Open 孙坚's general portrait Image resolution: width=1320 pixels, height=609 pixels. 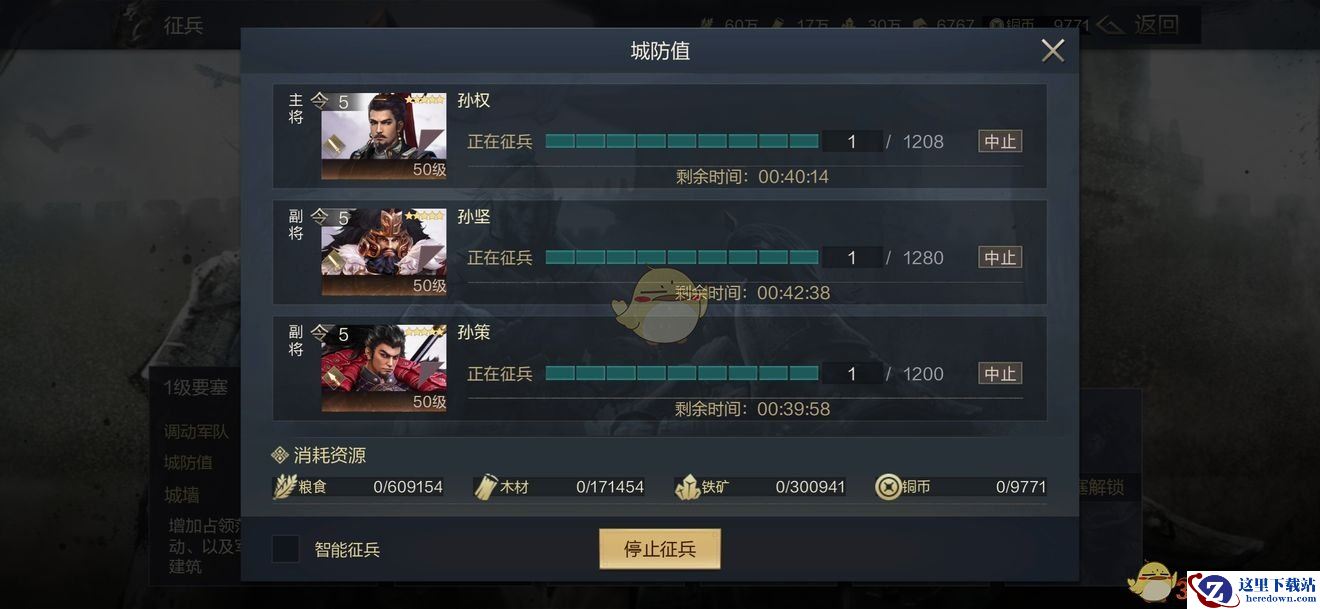coord(384,252)
